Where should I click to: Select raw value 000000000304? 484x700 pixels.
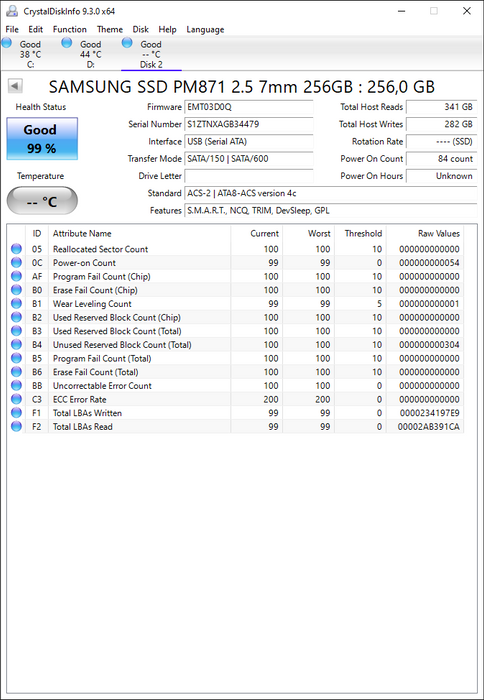pyautogui.click(x=429, y=345)
